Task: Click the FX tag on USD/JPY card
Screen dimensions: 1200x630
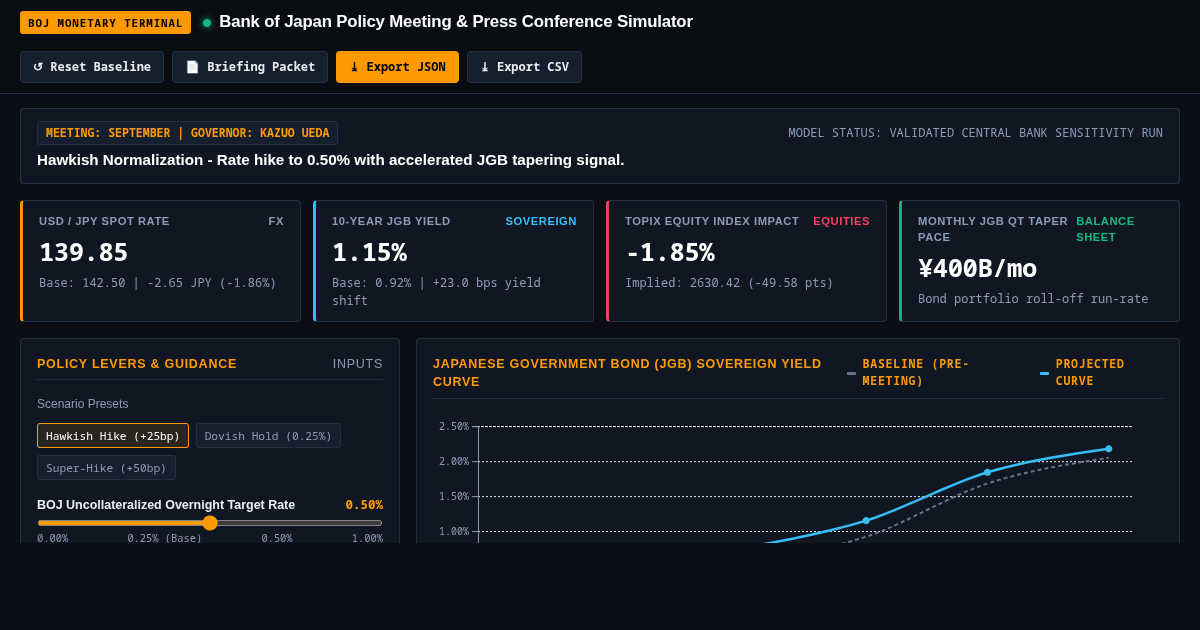Action: click(x=276, y=221)
